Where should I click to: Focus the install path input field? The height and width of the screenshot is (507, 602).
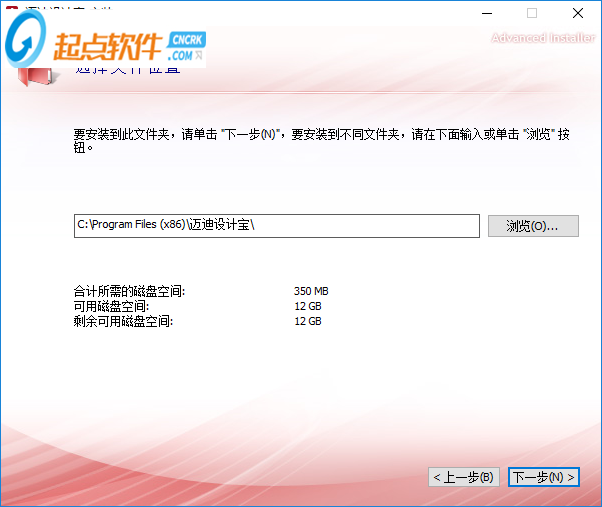(277, 226)
